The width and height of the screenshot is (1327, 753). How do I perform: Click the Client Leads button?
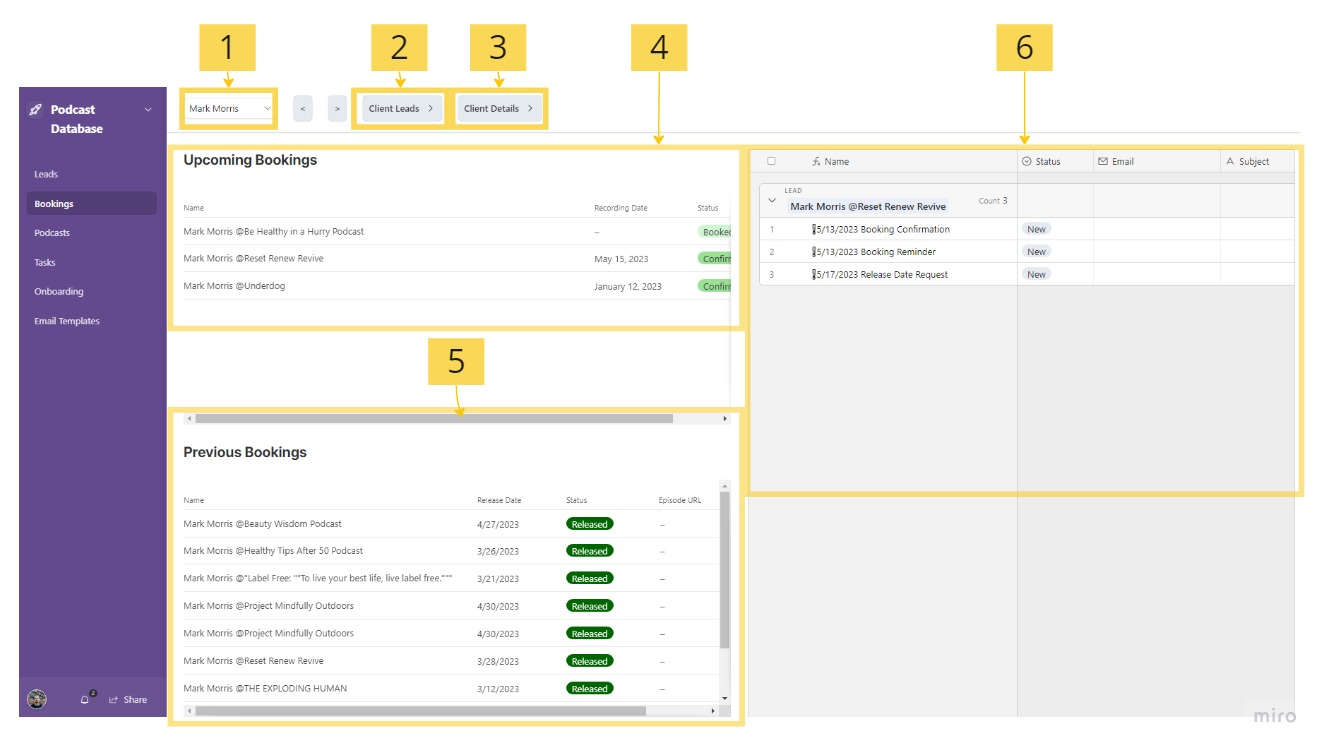pos(400,108)
